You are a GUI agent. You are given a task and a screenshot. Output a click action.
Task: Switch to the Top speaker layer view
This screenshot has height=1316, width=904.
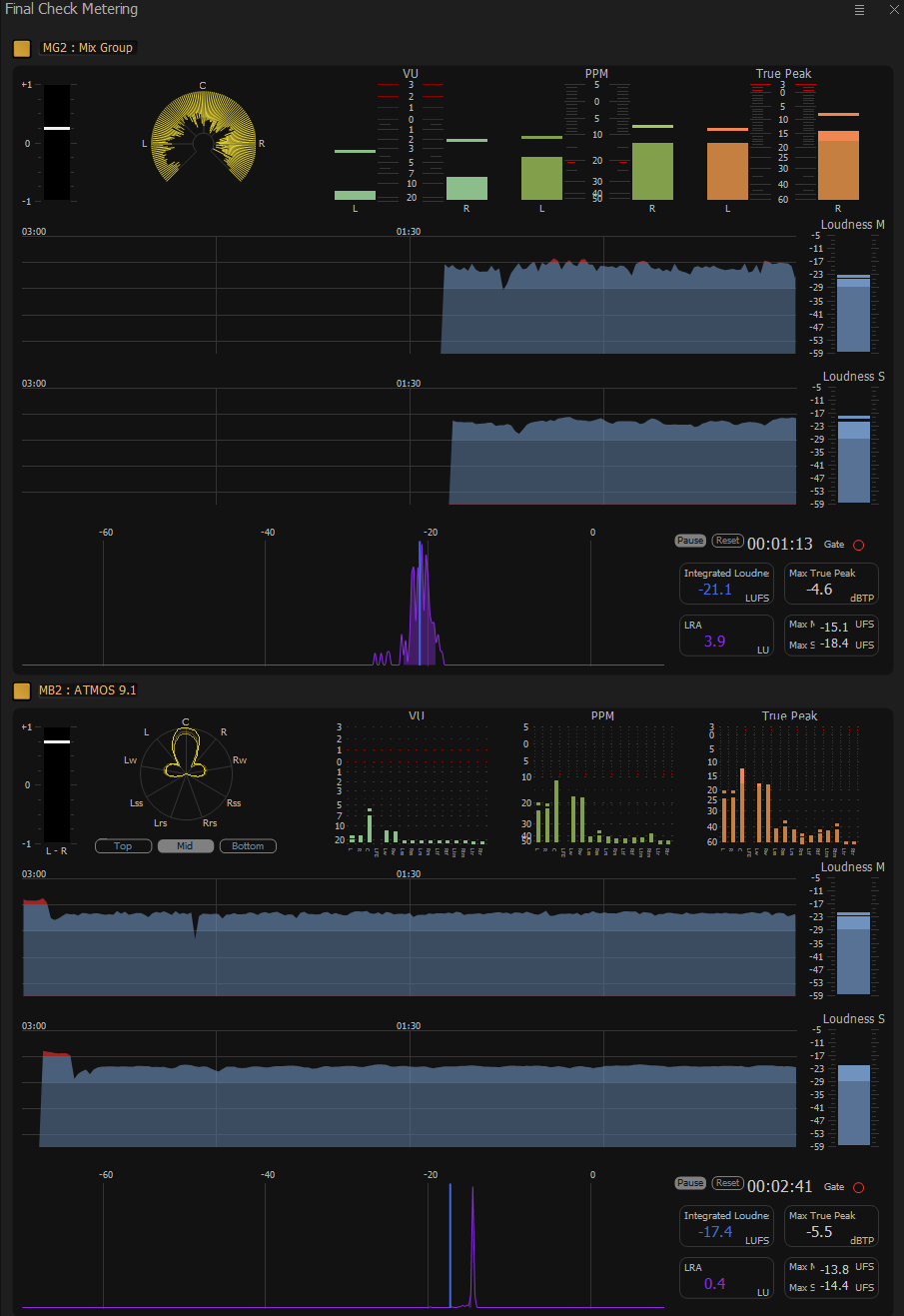[x=123, y=845]
